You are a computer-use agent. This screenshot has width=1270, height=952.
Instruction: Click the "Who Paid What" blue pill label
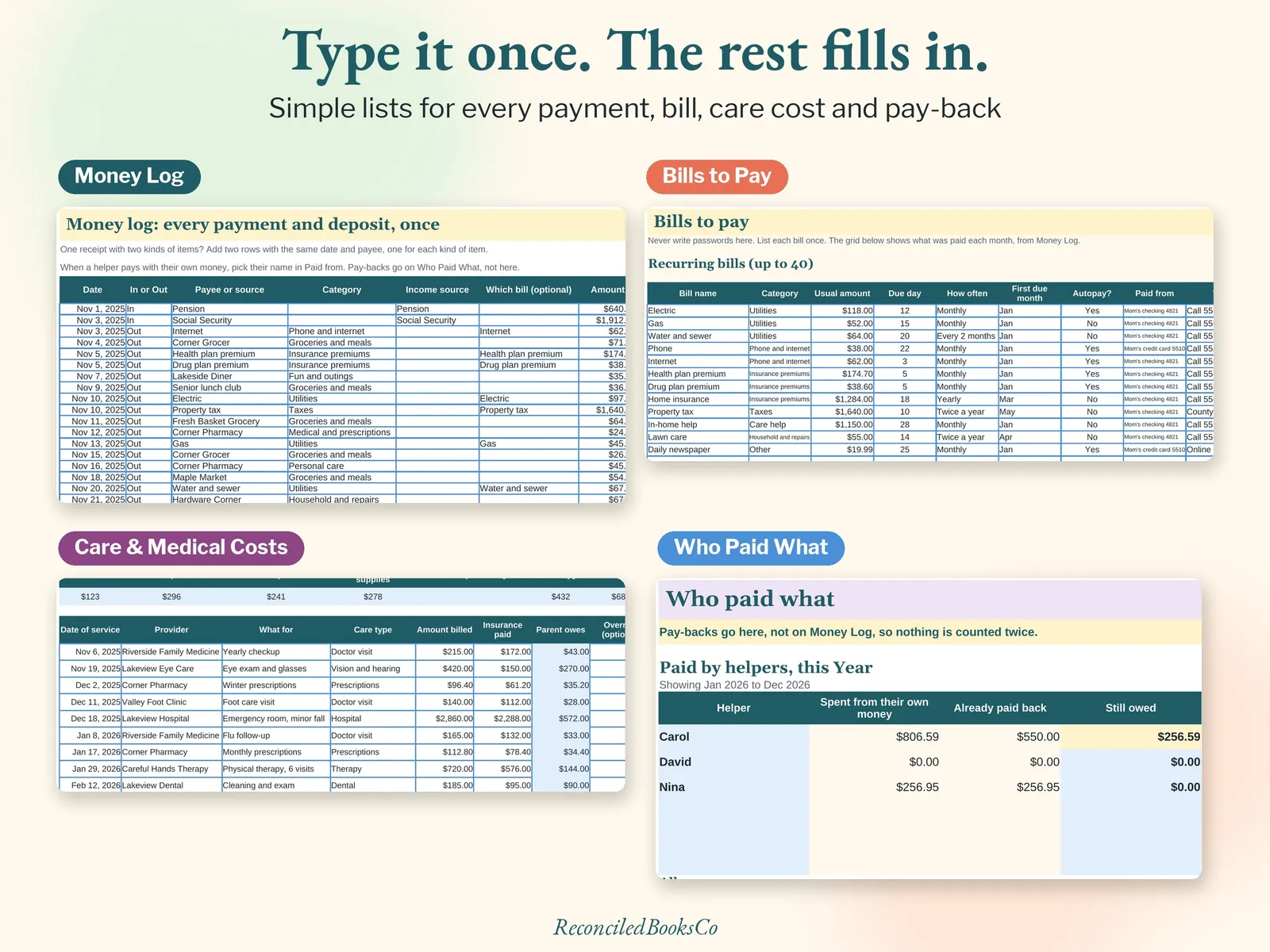(751, 547)
